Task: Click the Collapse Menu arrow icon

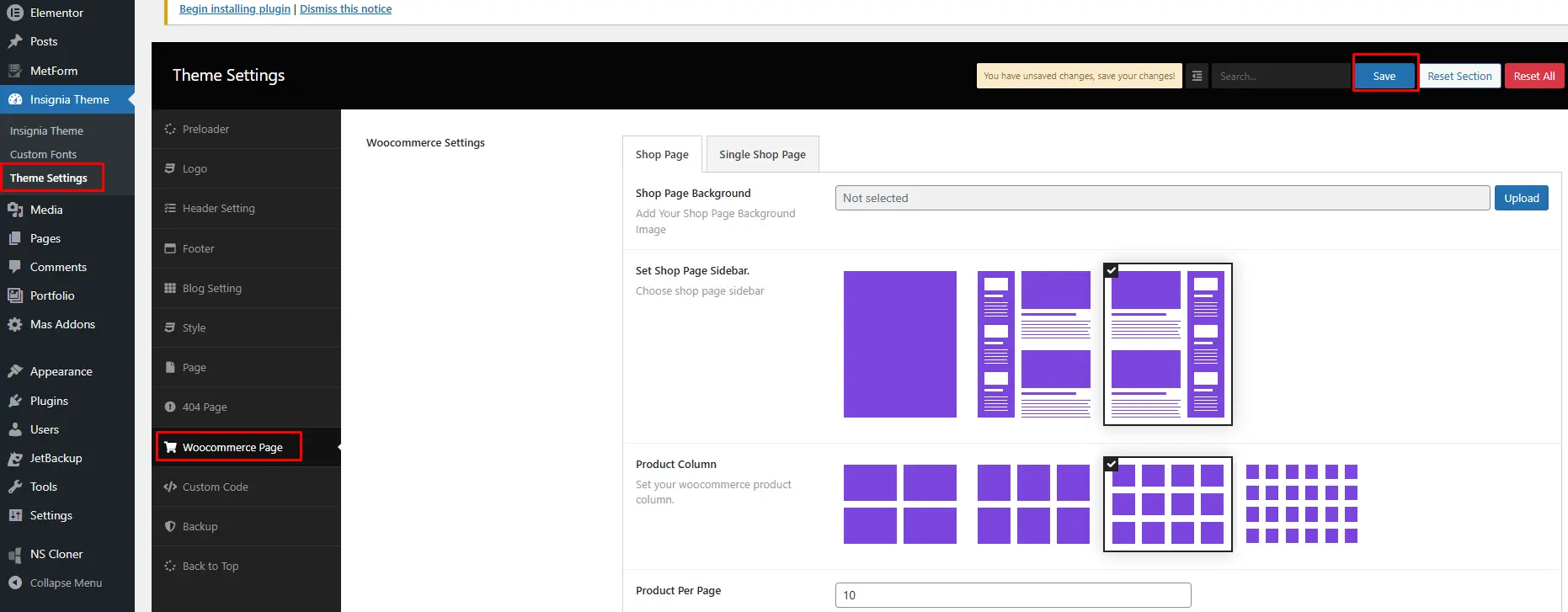Action: [x=15, y=583]
